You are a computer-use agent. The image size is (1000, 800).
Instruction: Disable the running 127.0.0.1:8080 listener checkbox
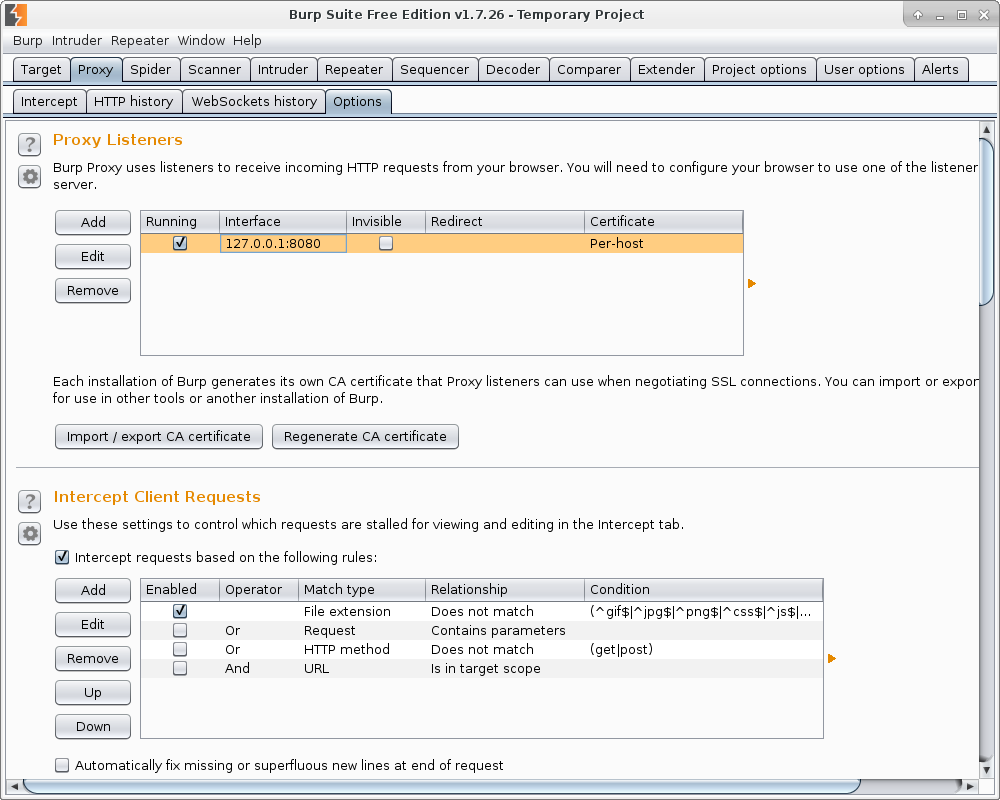point(180,243)
